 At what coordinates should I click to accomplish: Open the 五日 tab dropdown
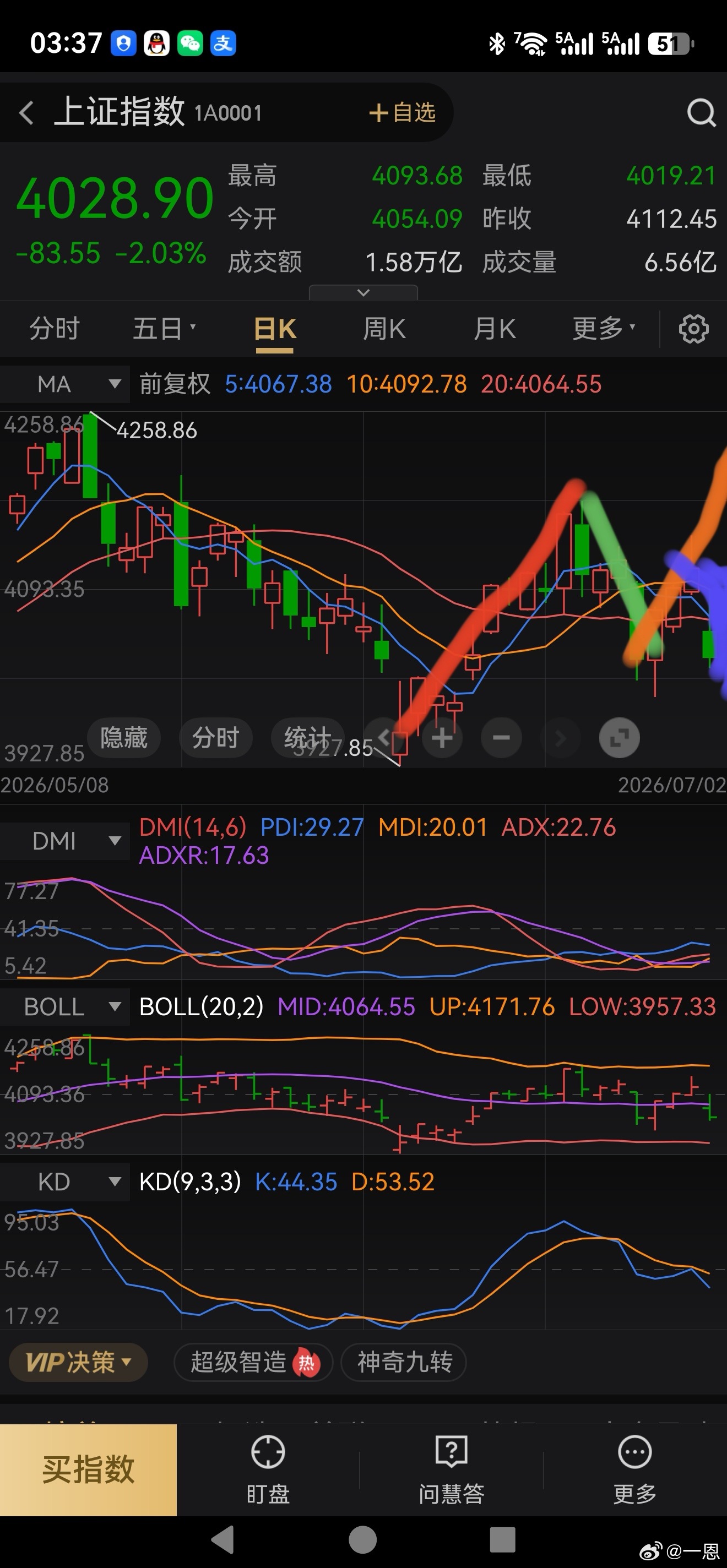[x=164, y=329]
